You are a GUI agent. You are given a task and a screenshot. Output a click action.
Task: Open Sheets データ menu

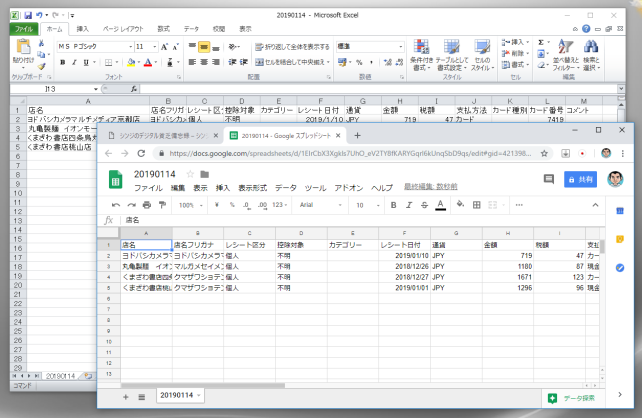[x=285, y=188]
